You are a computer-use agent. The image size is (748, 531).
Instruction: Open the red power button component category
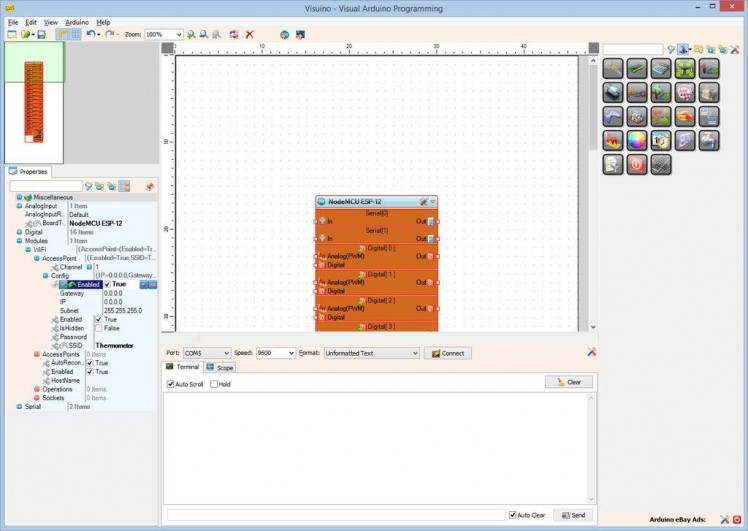636,165
